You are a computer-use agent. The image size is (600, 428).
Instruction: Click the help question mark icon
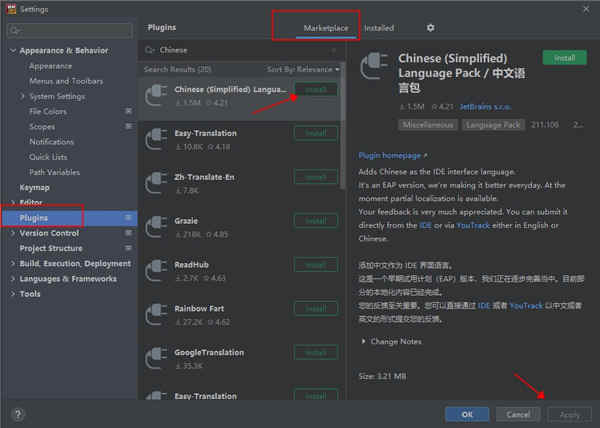click(18, 414)
